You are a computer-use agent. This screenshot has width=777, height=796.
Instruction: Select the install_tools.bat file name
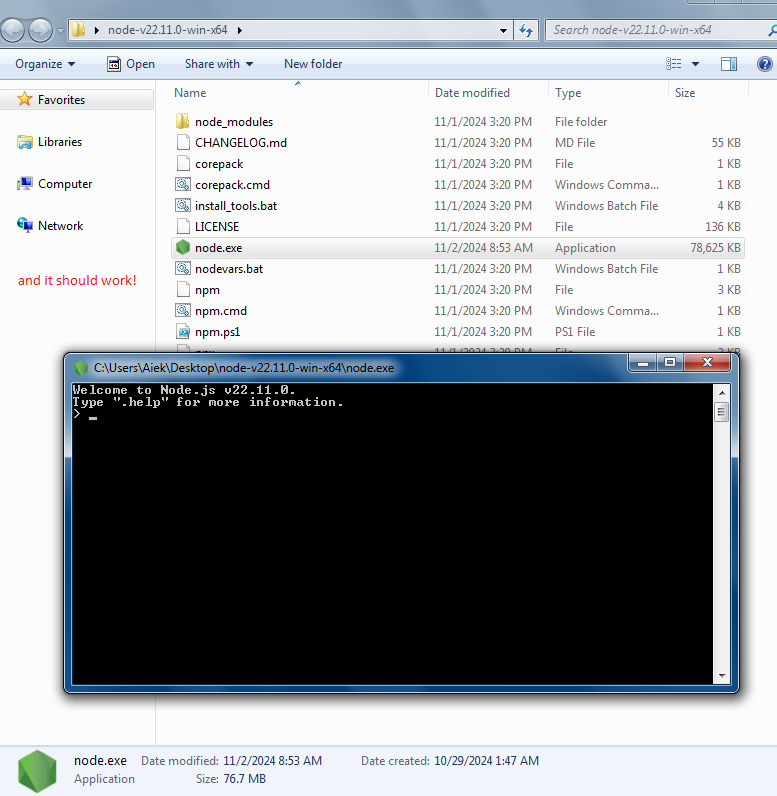pyautogui.click(x=236, y=206)
